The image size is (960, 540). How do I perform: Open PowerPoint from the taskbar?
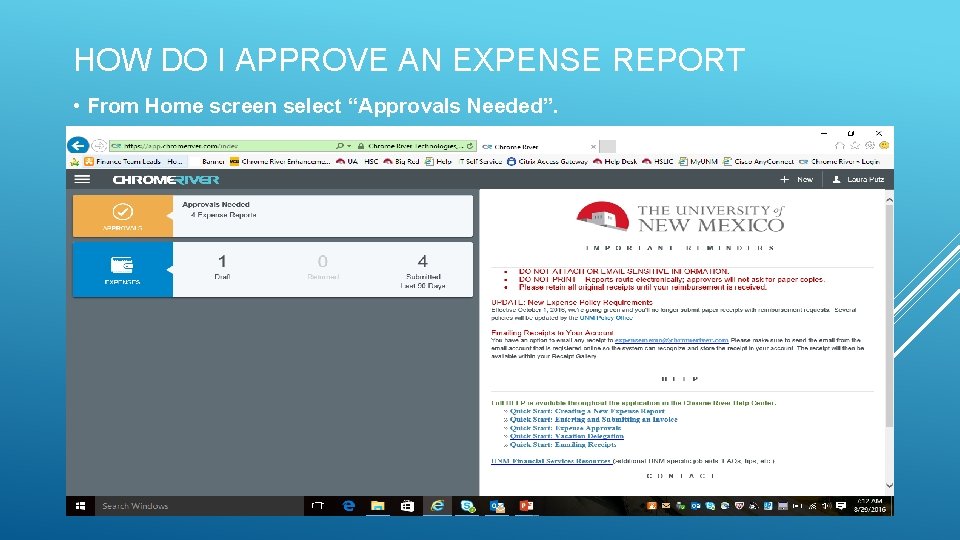(527, 506)
